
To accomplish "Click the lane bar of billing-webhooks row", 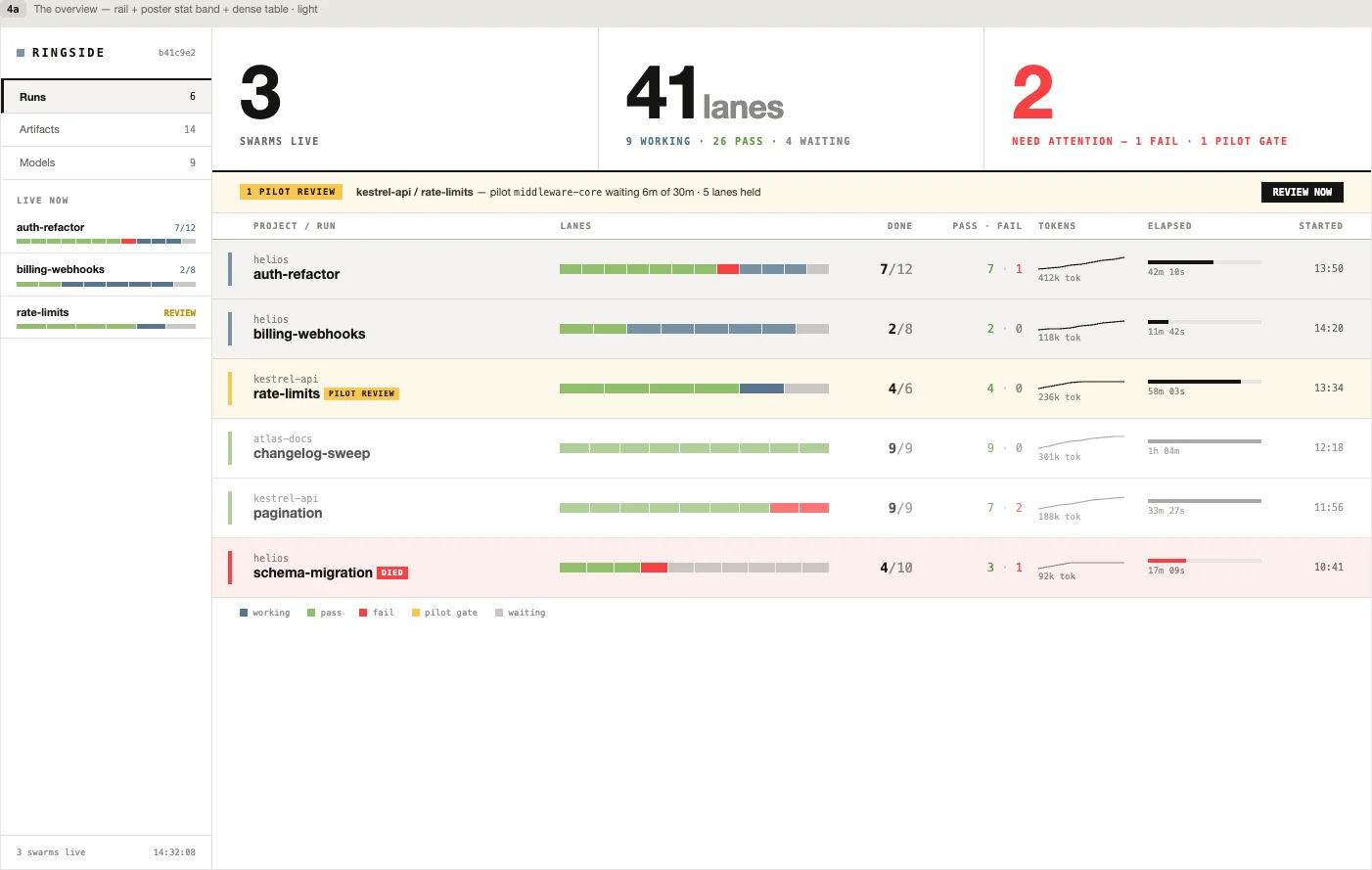I will tap(694, 329).
